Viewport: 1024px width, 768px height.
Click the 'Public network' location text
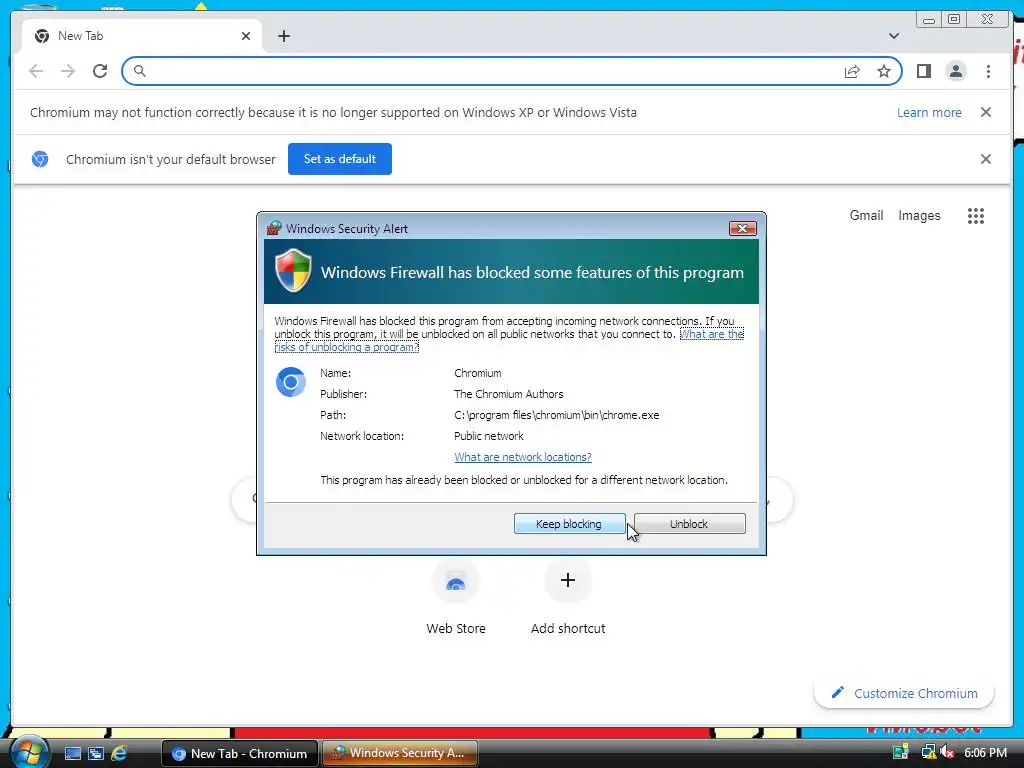click(x=488, y=436)
